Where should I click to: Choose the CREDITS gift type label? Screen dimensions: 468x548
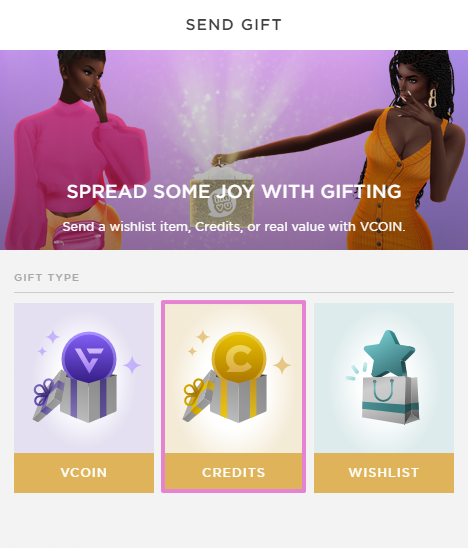point(233,473)
